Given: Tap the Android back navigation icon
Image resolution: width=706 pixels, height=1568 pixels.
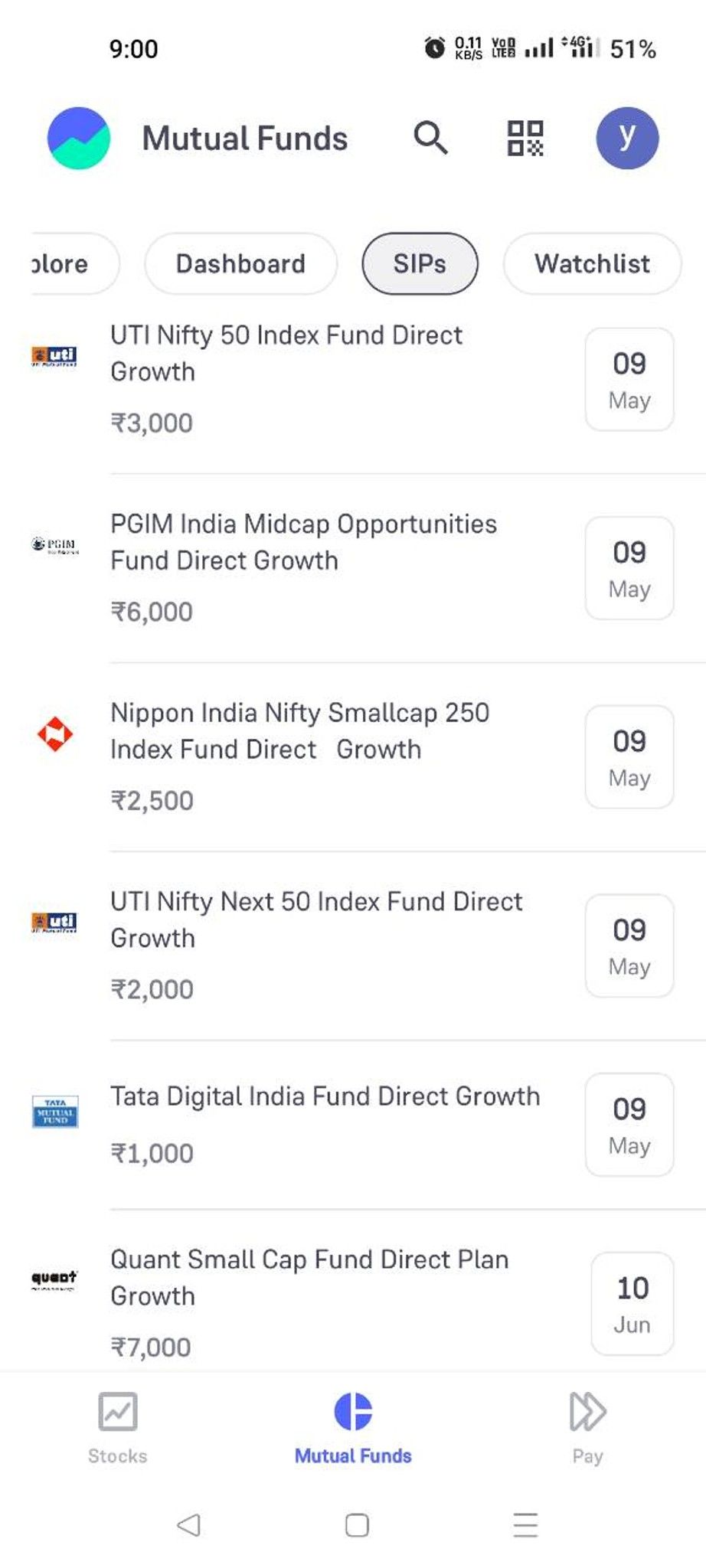Looking at the screenshot, I should [x=188, y=1524].
